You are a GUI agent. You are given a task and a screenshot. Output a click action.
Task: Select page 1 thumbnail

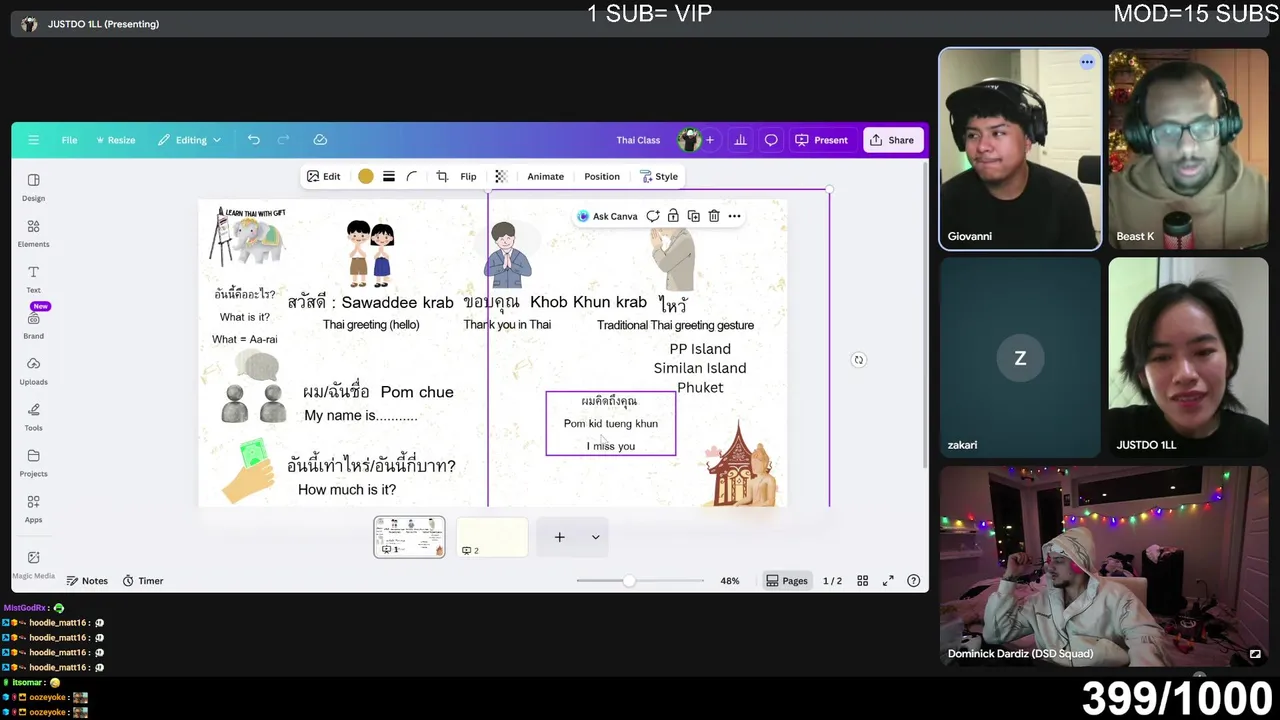[x=409, y=537]
